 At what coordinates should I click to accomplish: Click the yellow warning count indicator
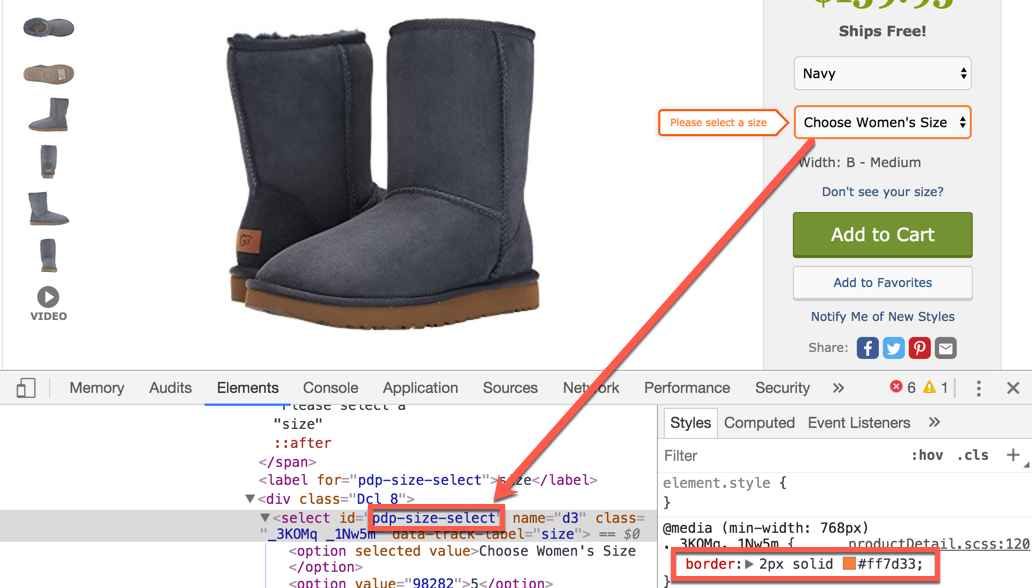[x=935, y=387]
